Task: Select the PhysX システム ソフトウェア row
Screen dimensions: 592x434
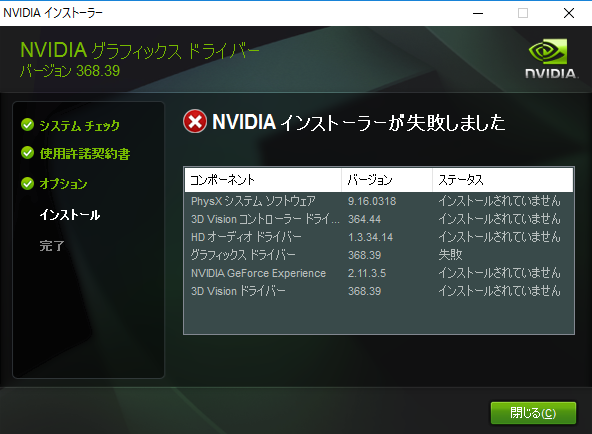Action: (379, 201)
